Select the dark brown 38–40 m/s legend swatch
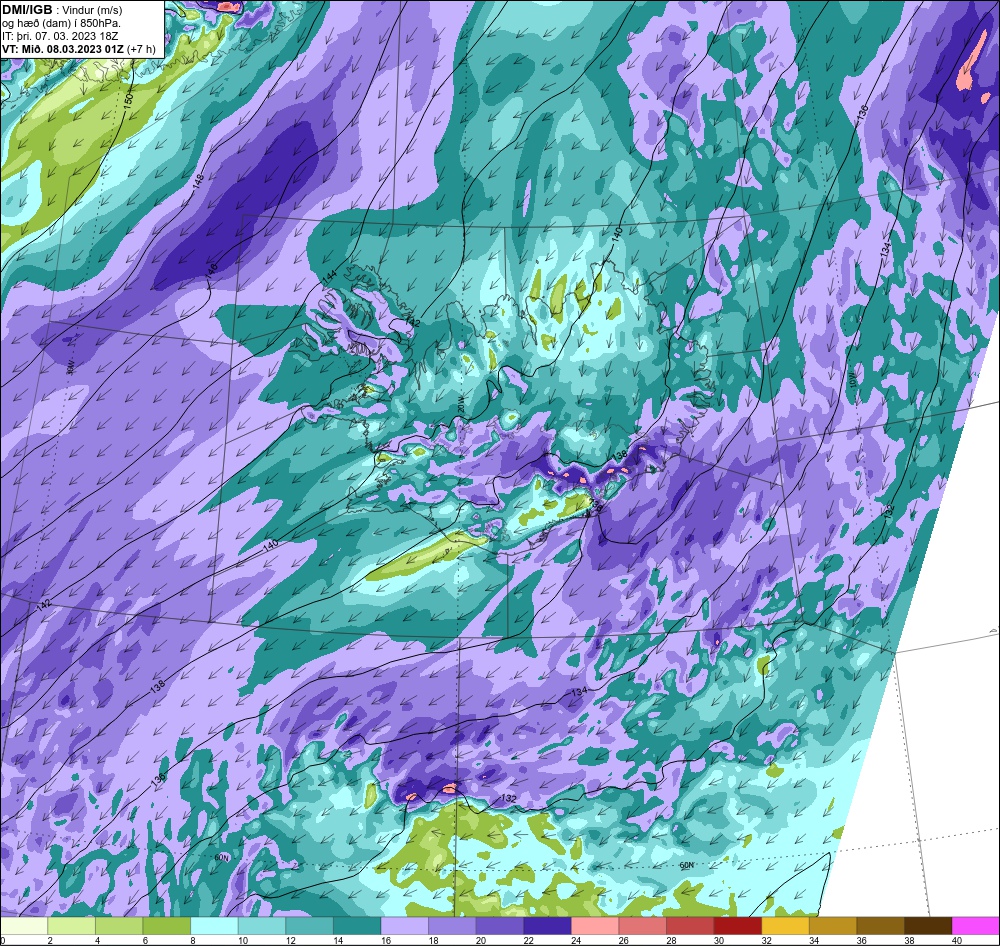The width and height of the screenshot is (1000, 946). [x=928, y=926]
